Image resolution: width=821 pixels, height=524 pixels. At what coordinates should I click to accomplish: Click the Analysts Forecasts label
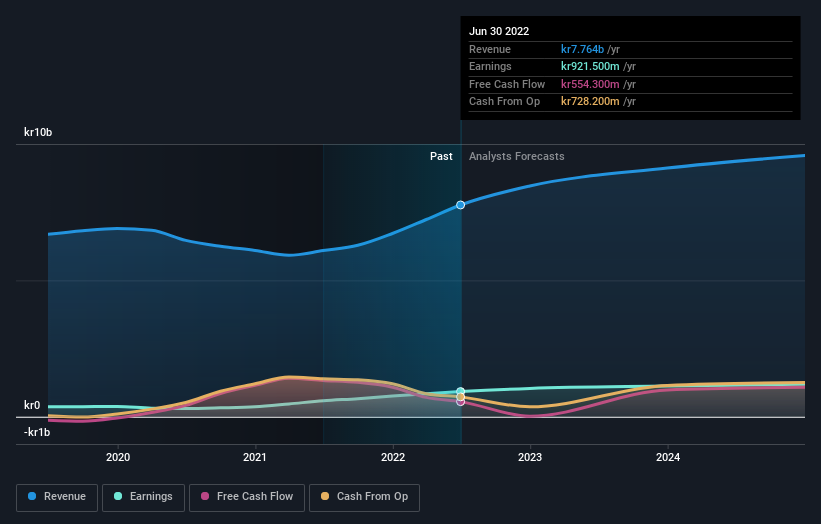pos(516,156)
